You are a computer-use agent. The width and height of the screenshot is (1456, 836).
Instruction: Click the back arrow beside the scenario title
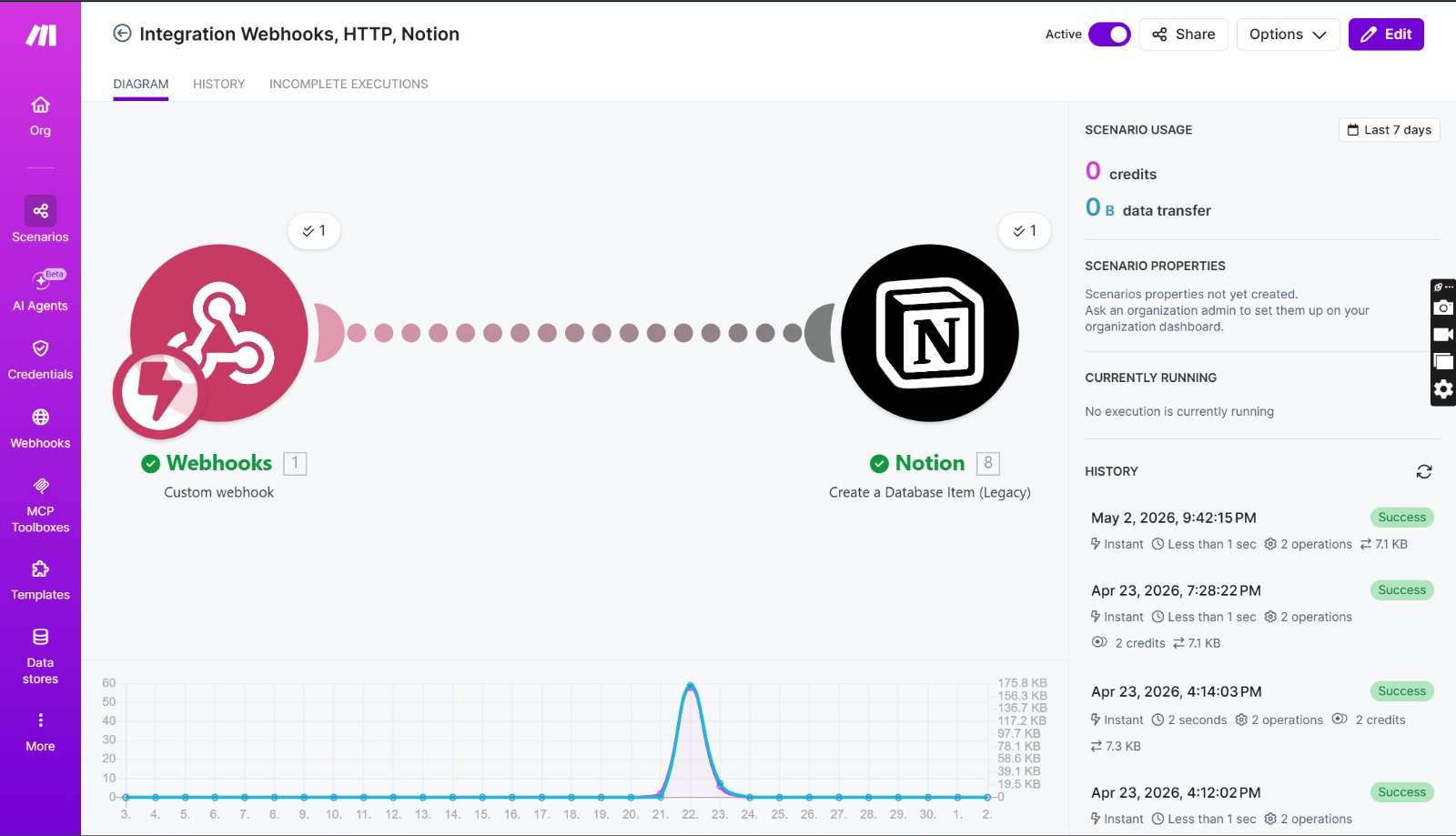[x=122, y=34]
